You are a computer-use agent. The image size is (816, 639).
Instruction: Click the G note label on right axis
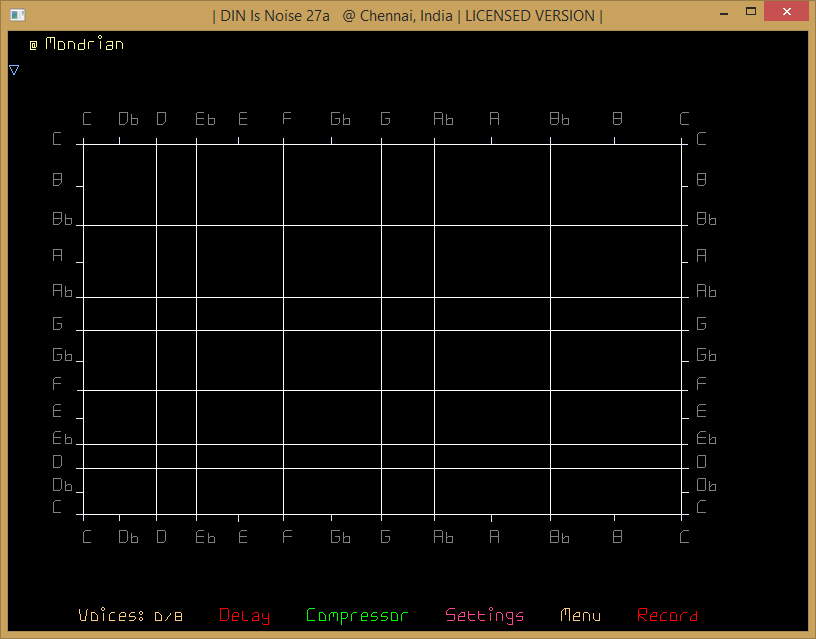tap(701, 324)
